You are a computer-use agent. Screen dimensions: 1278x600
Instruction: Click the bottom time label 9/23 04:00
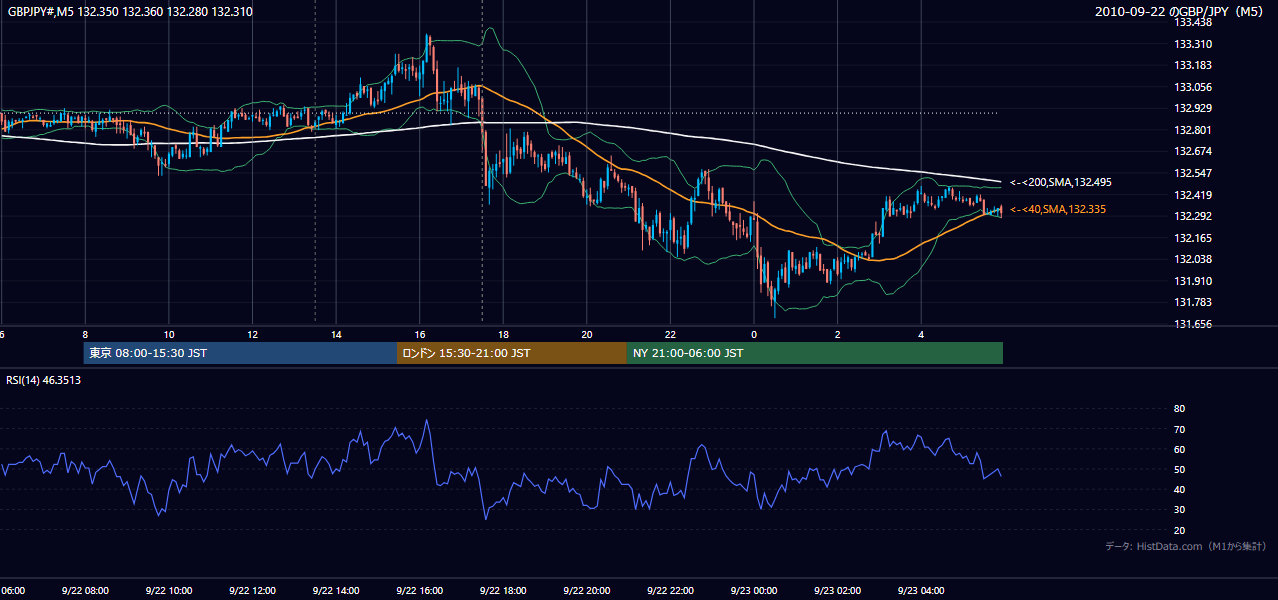(x=921, y=590)
